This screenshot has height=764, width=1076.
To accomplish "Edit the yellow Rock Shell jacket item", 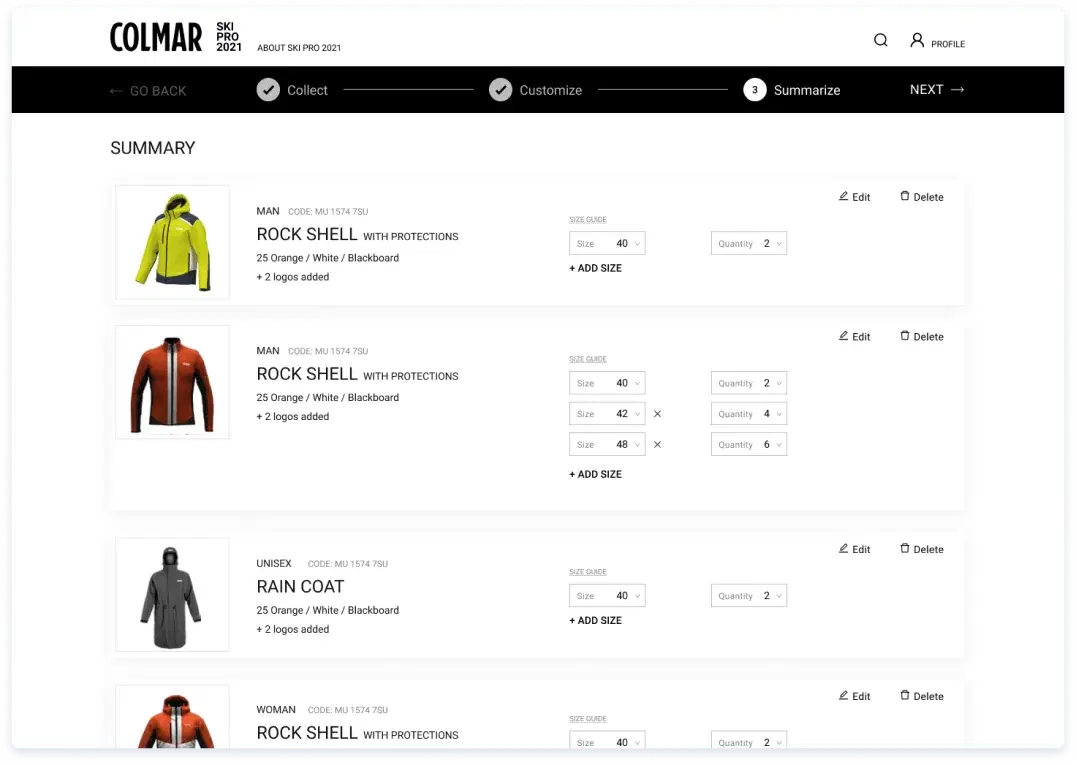I will point(854,197).
